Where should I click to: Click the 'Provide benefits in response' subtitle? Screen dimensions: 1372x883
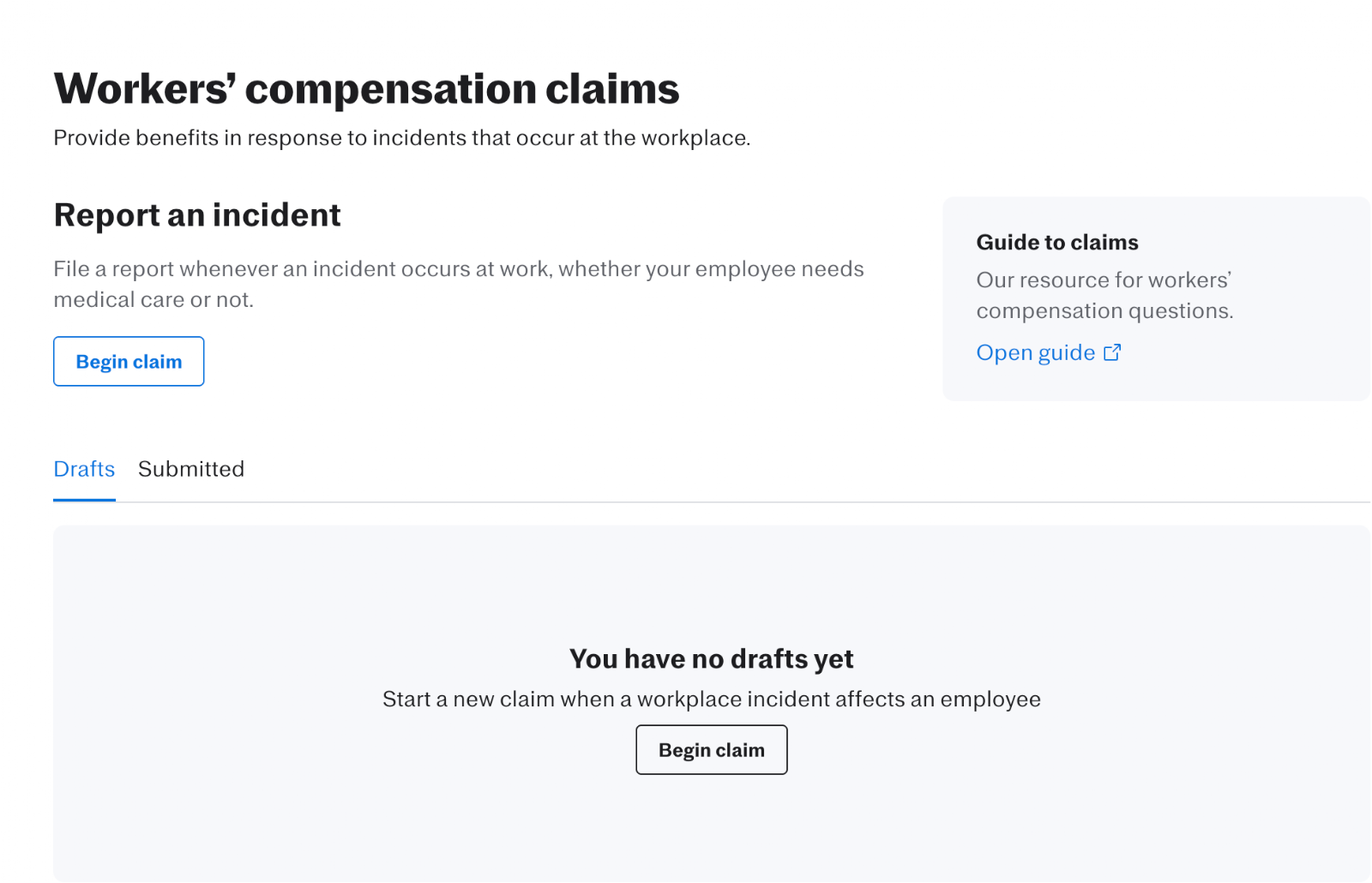[401, 138]
